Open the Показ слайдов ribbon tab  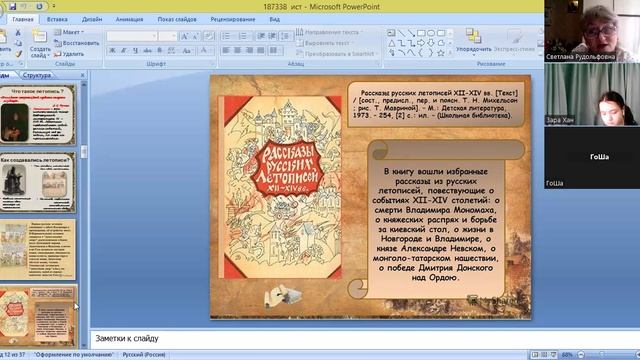tap(177, 19)
